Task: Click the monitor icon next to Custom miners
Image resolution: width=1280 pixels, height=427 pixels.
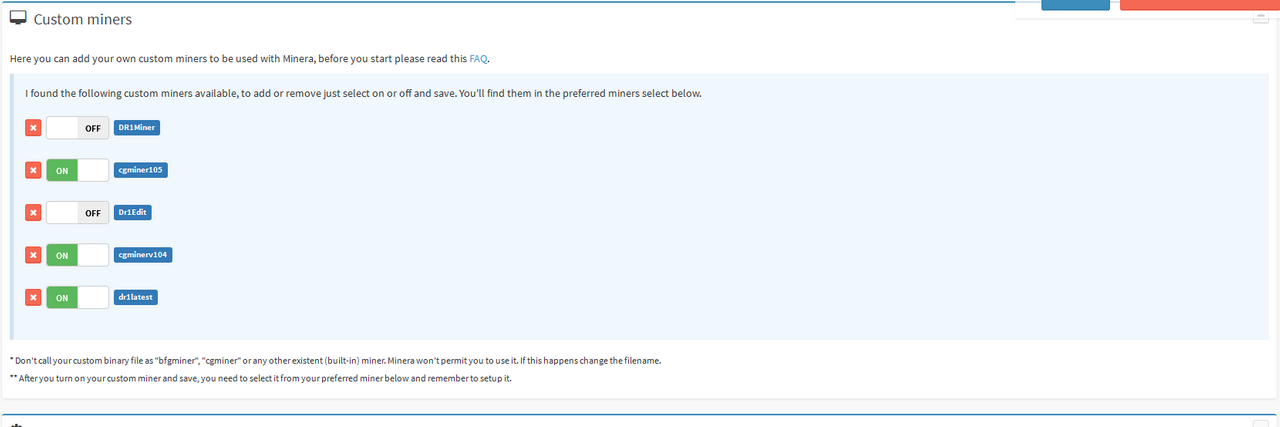Action: click(x=18, y=19)
